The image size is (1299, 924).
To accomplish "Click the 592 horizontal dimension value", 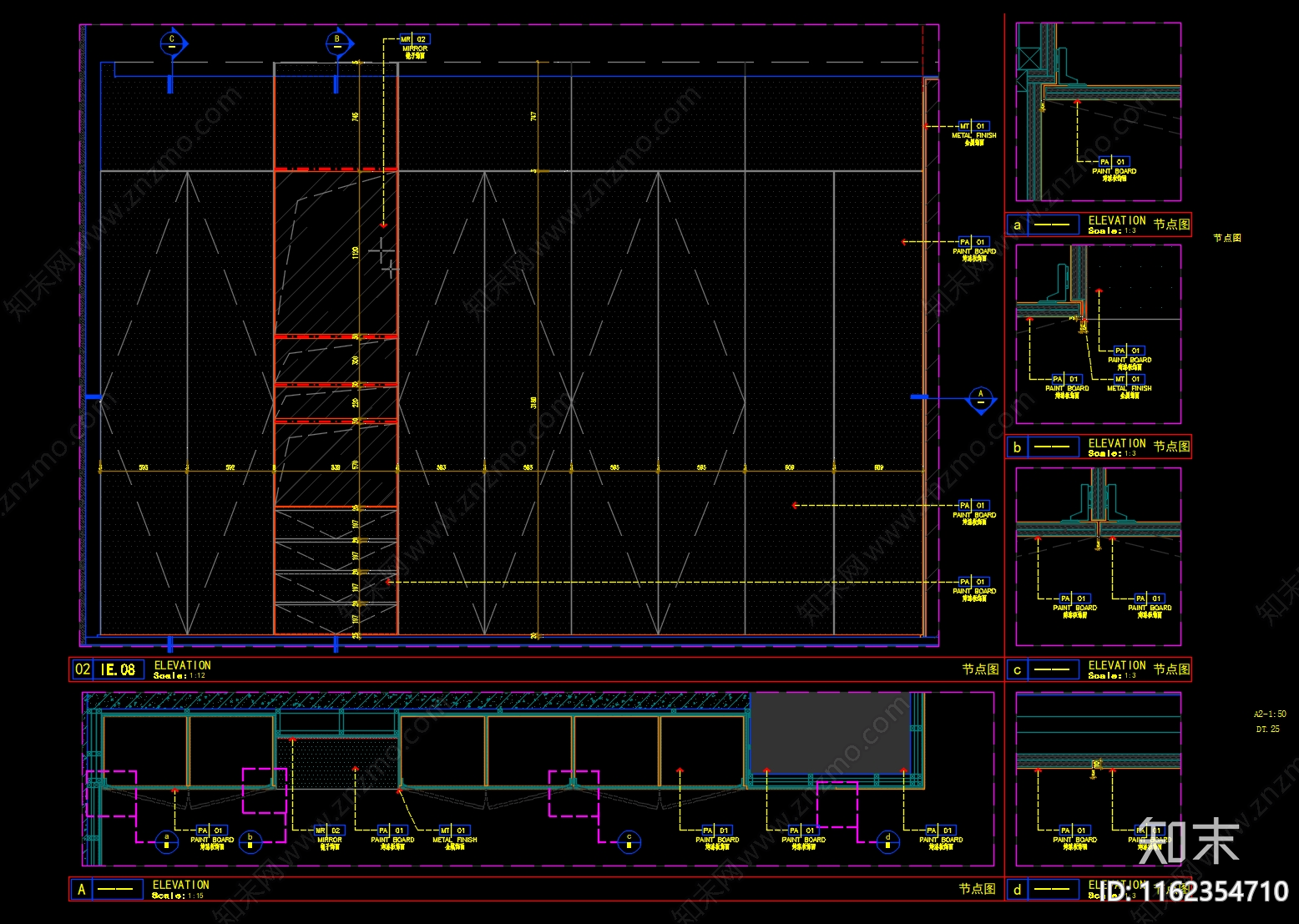I will 230,467.
